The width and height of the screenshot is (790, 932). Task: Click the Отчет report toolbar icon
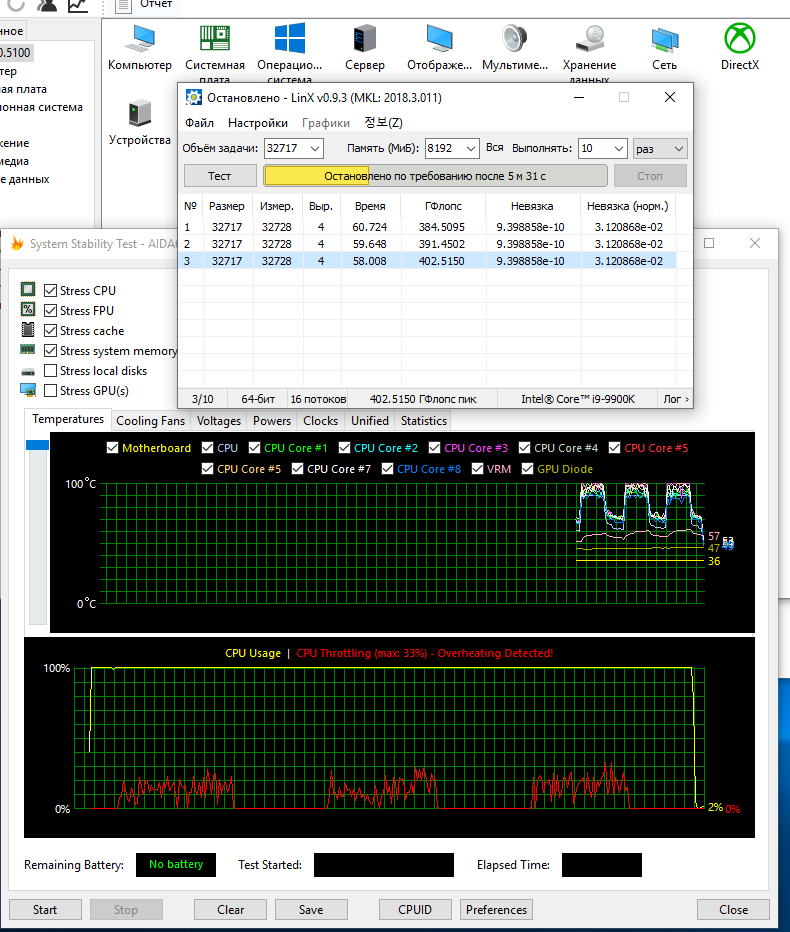[x=122, y=5]
